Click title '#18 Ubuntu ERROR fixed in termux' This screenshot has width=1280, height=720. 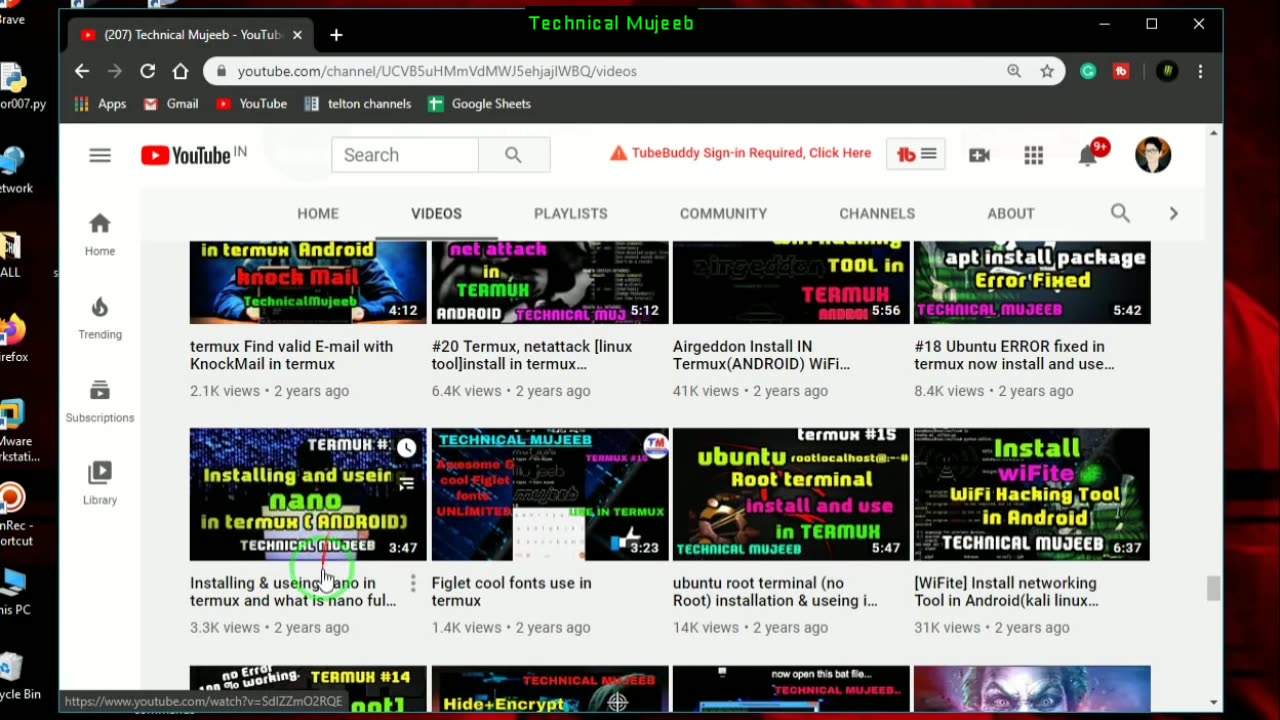tap(1014, 355)
